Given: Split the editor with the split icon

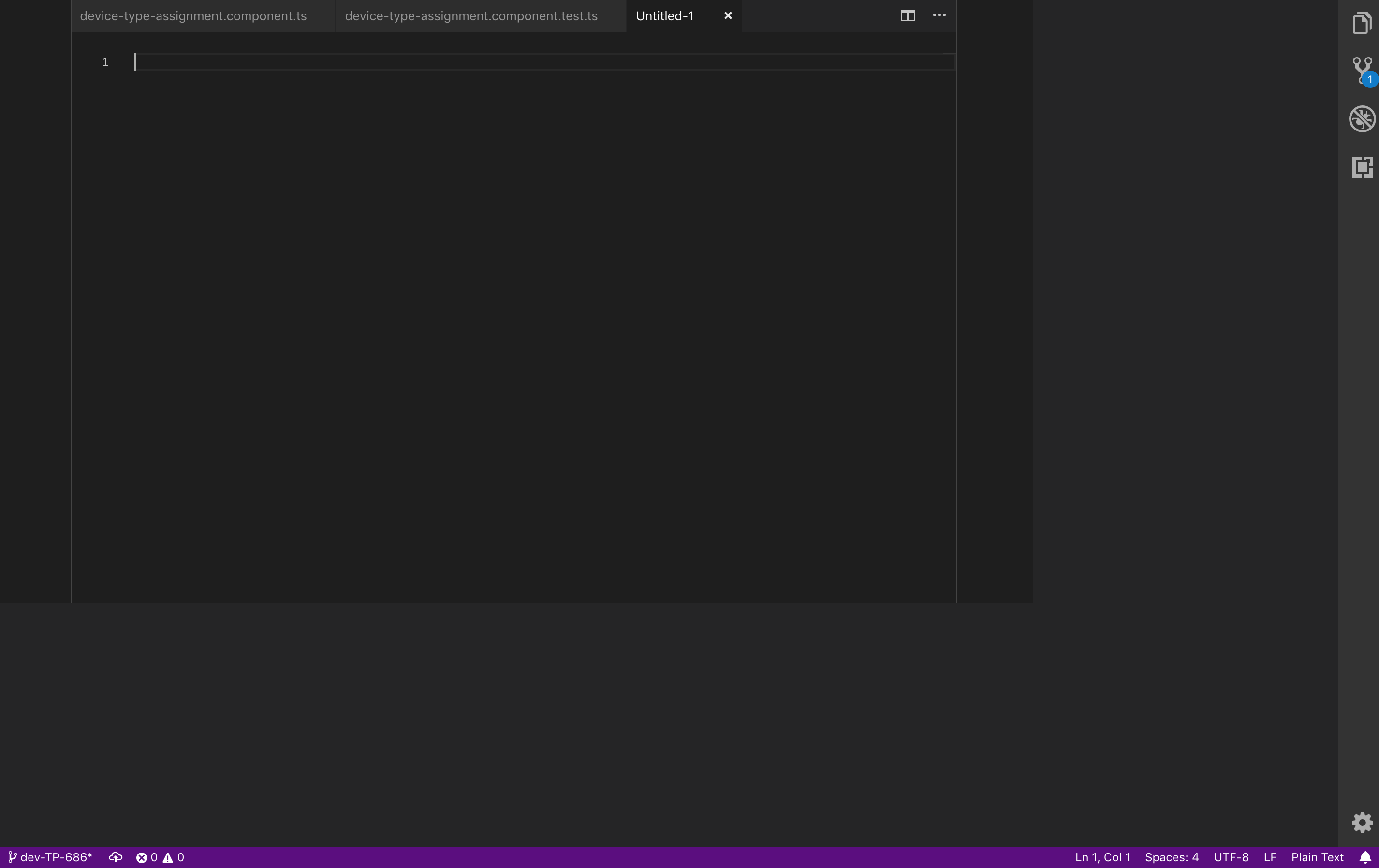Looking at the screenshot, I should [x=907, y=15].
